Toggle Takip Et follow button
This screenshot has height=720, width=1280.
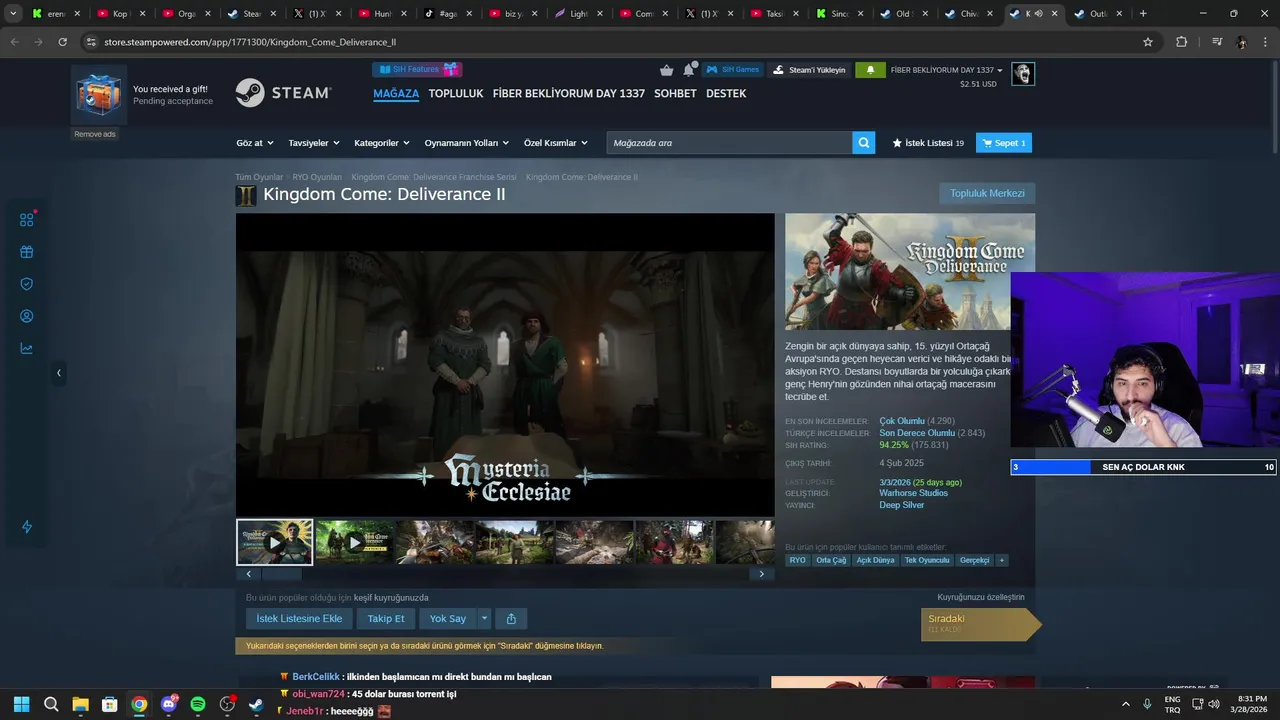pos(386,618)
